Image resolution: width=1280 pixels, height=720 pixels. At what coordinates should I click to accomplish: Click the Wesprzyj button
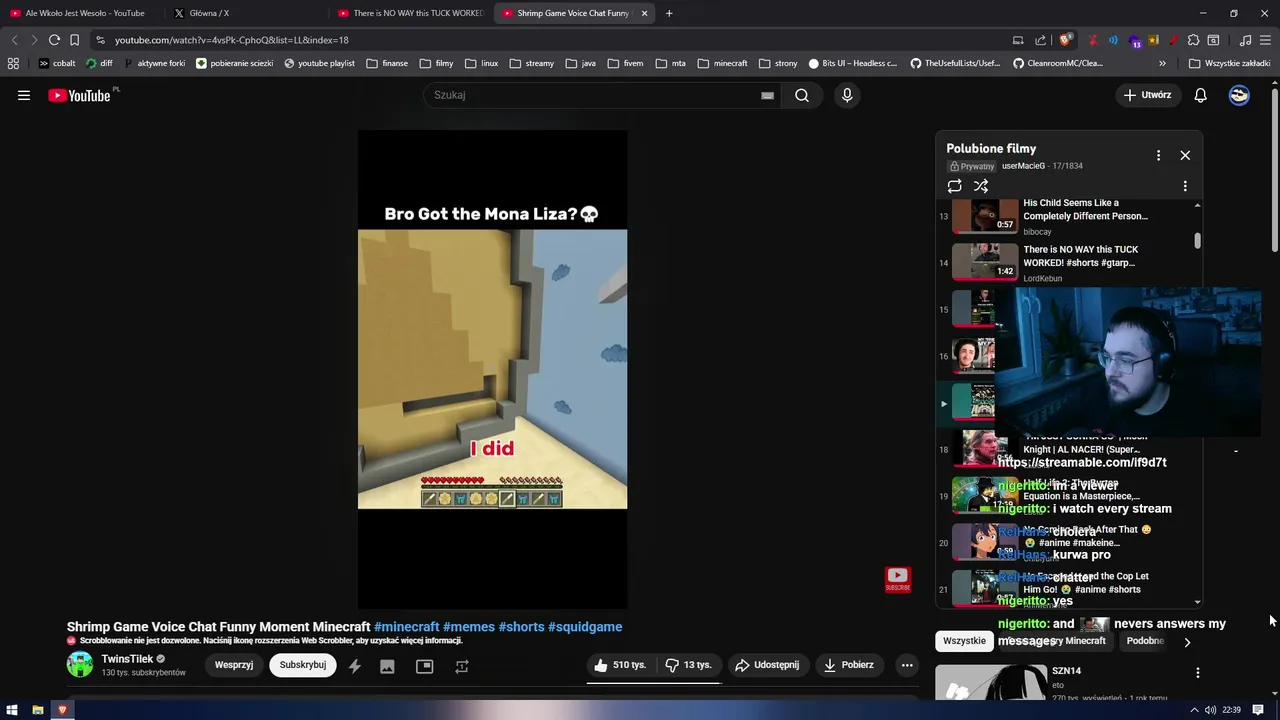234,665
